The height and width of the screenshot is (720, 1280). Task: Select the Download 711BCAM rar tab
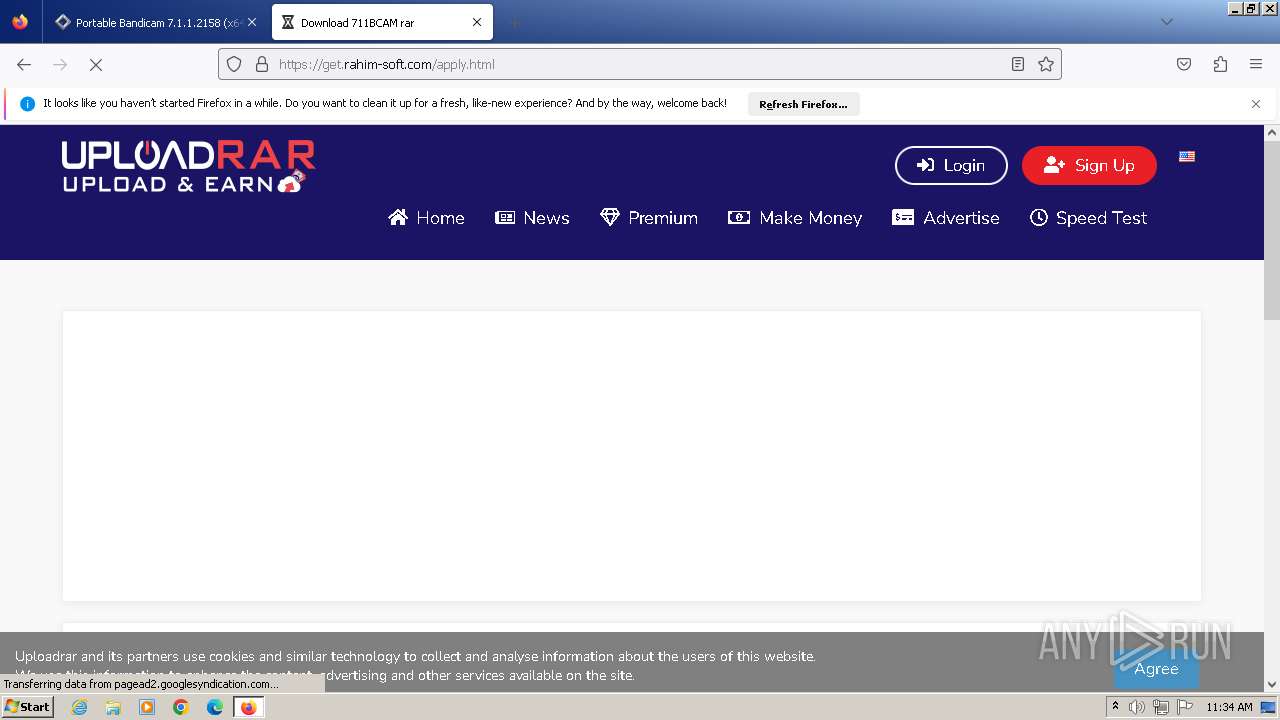pyautogui.click(x=382, y=22)
